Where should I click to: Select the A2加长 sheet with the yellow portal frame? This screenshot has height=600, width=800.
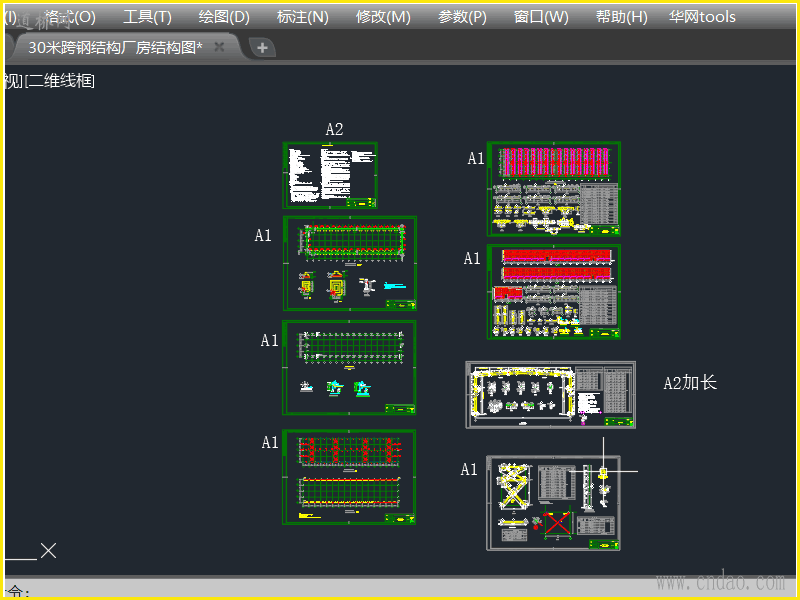click(551, 395)
